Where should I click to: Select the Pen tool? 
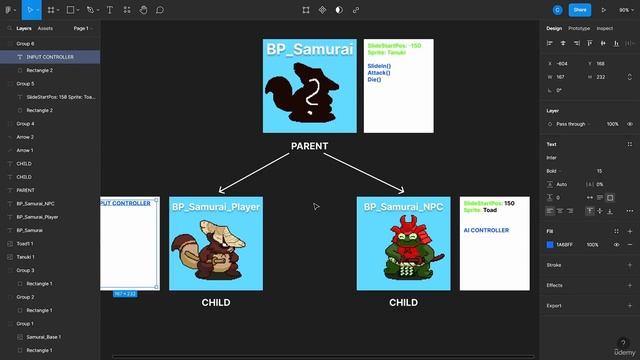[90, 10]
